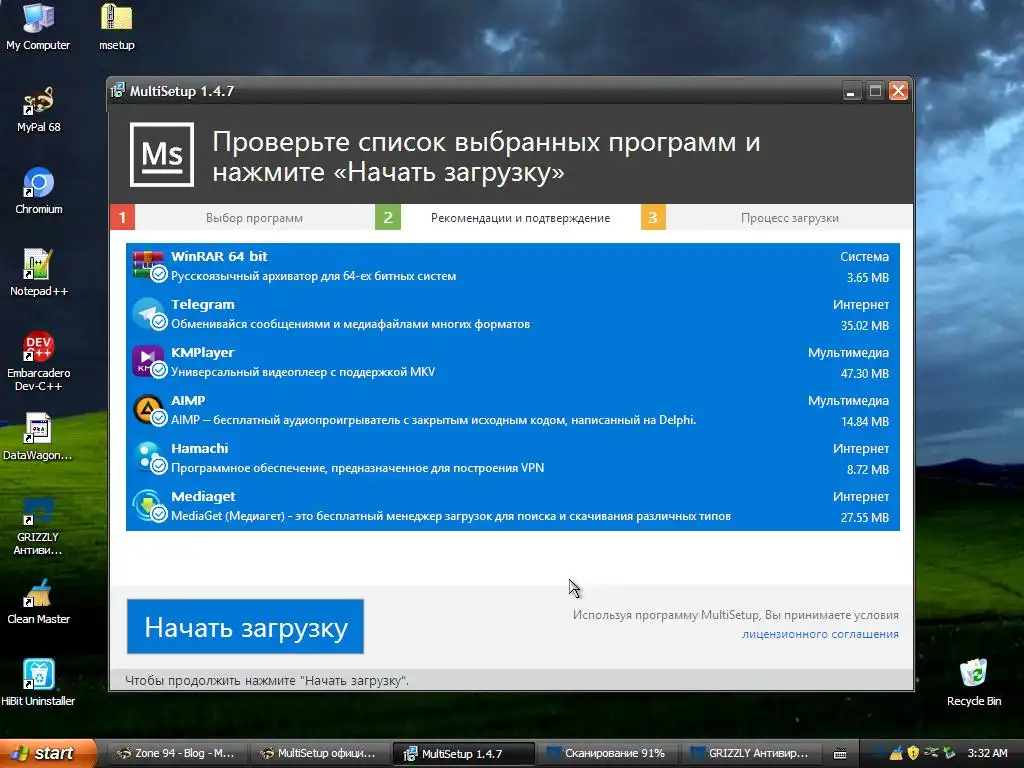Click the 47.30 MB size value
The height and width of the screenshot is (768, 1024).
[865, 374]
